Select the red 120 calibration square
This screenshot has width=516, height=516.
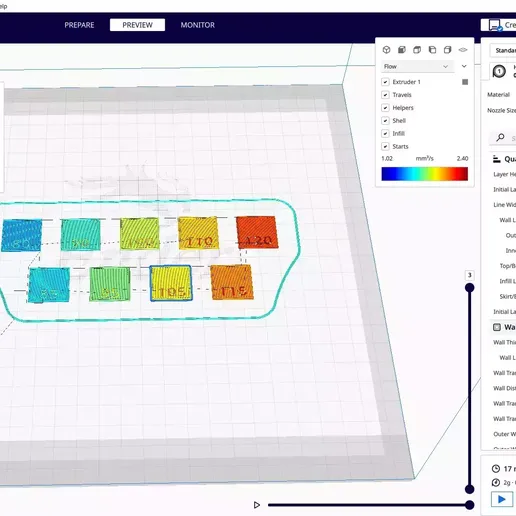click(257, 232)
